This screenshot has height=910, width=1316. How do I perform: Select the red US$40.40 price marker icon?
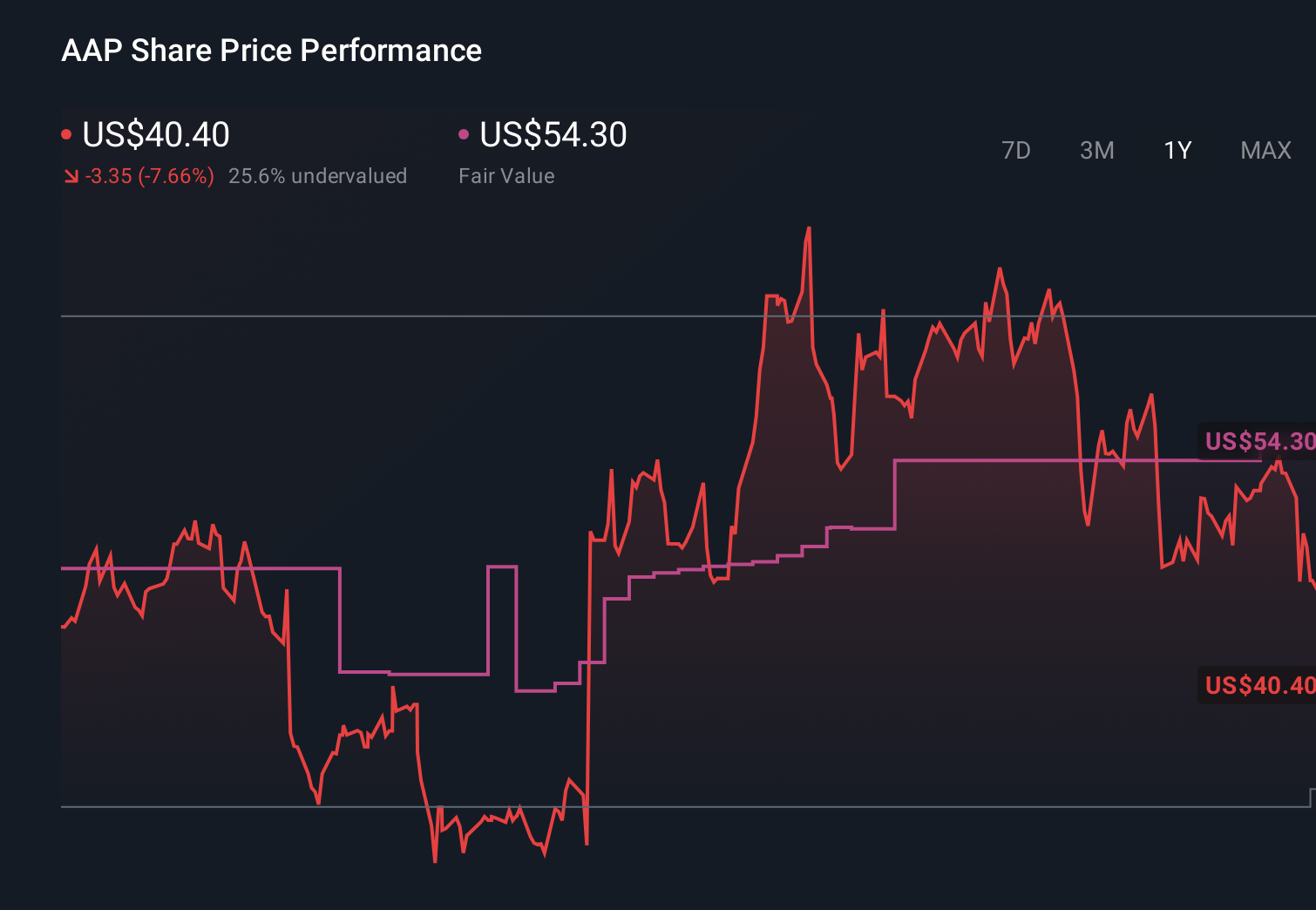66,132
